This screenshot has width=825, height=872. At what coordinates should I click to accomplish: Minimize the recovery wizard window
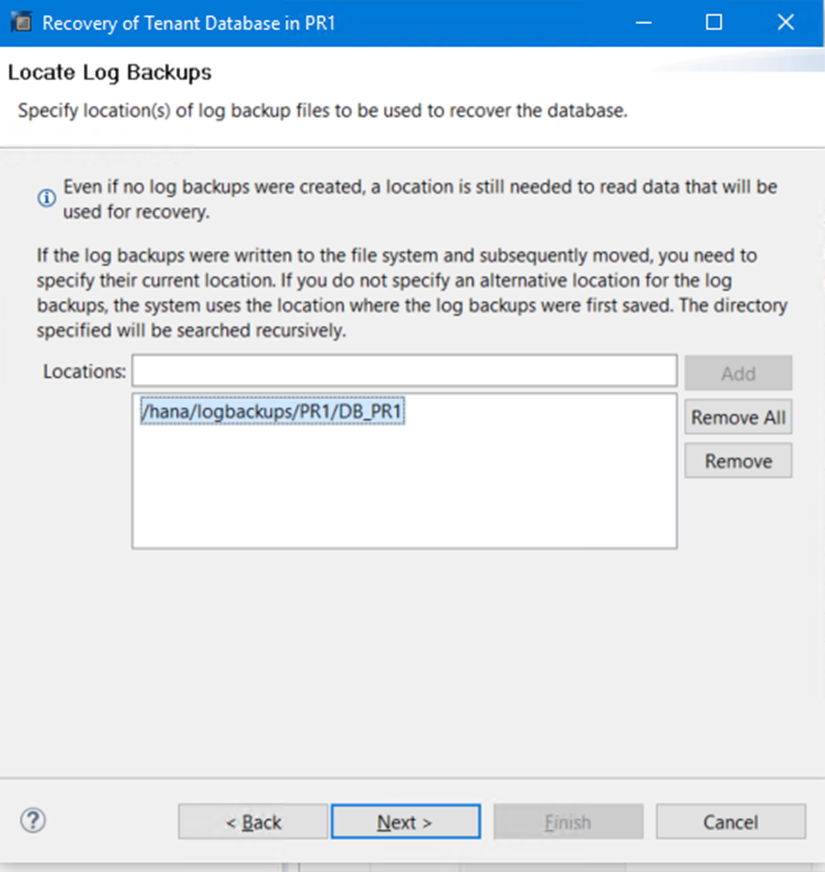(x=643, y=22)
